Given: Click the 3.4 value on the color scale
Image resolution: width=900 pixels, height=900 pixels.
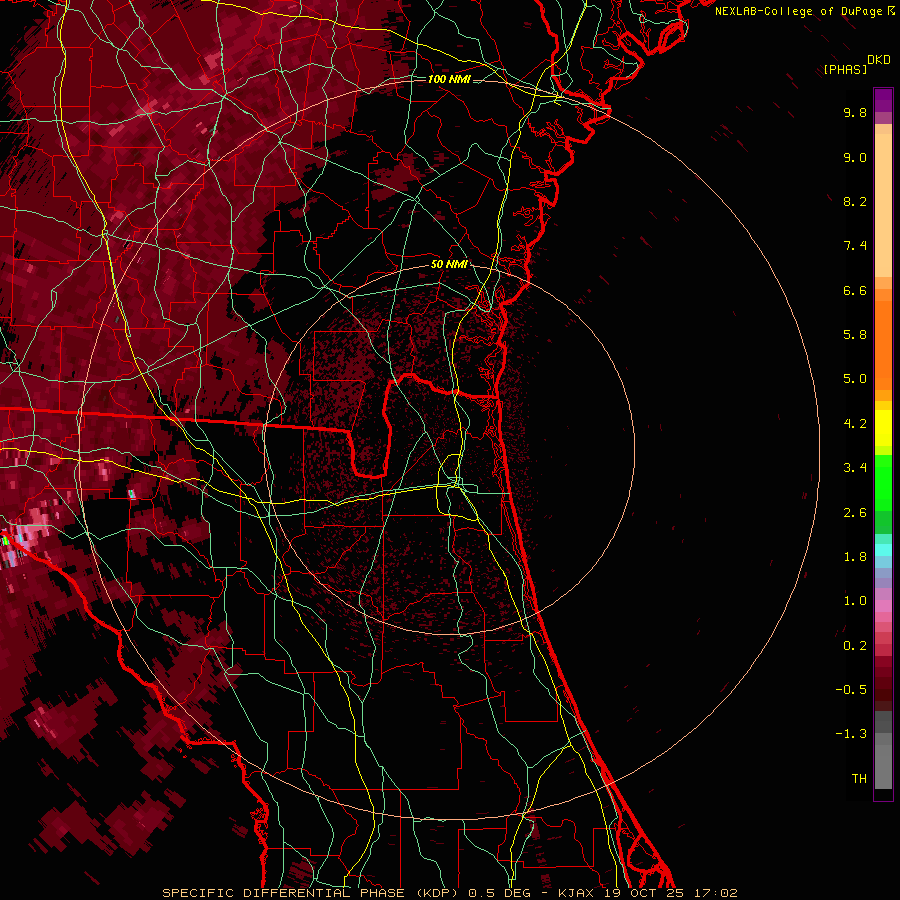Looking at the screenshot, I should (x=855, y=468).
